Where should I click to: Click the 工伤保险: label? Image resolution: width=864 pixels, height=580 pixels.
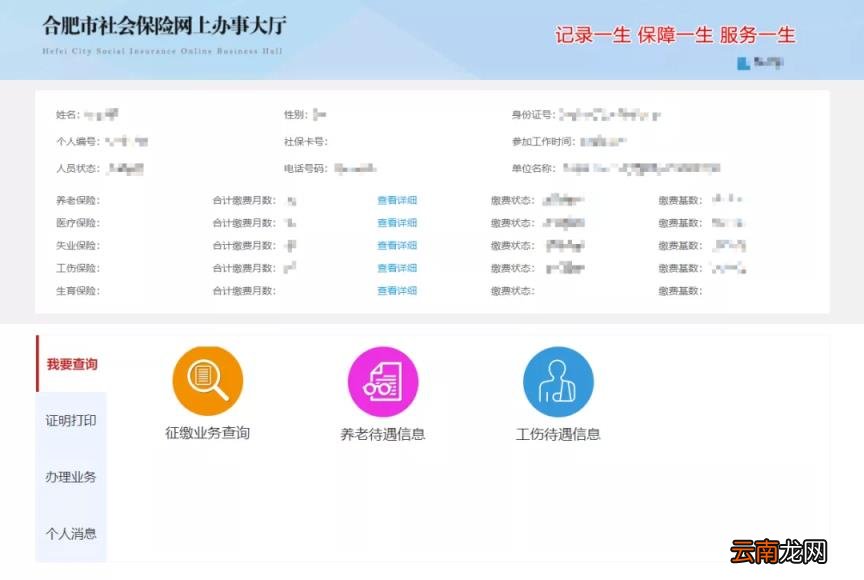[x=78, y=268]
